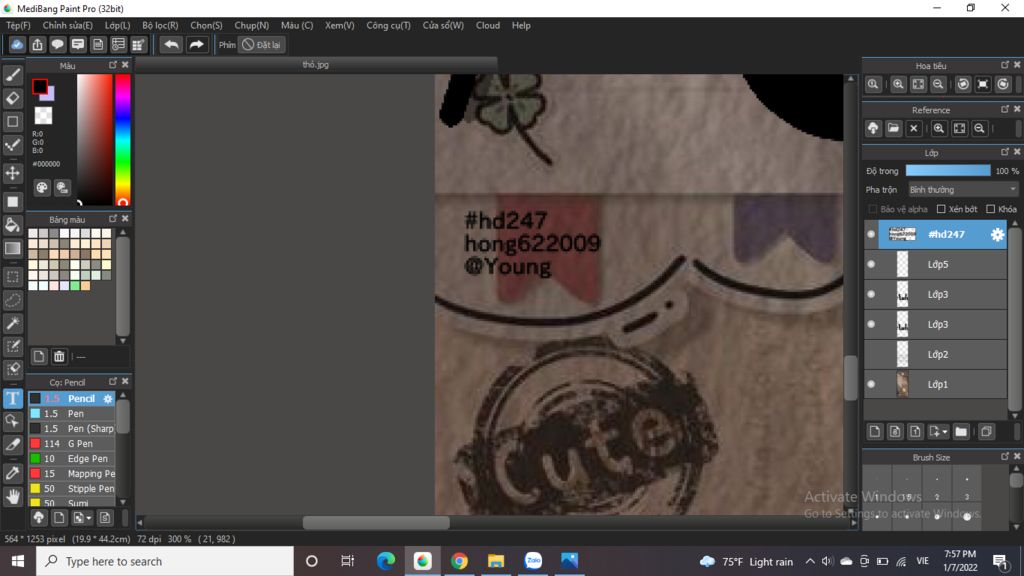Switch to the thỏ.jpg document tab
The height and width of the screenshot is (576, 1024).
(316, 65)
